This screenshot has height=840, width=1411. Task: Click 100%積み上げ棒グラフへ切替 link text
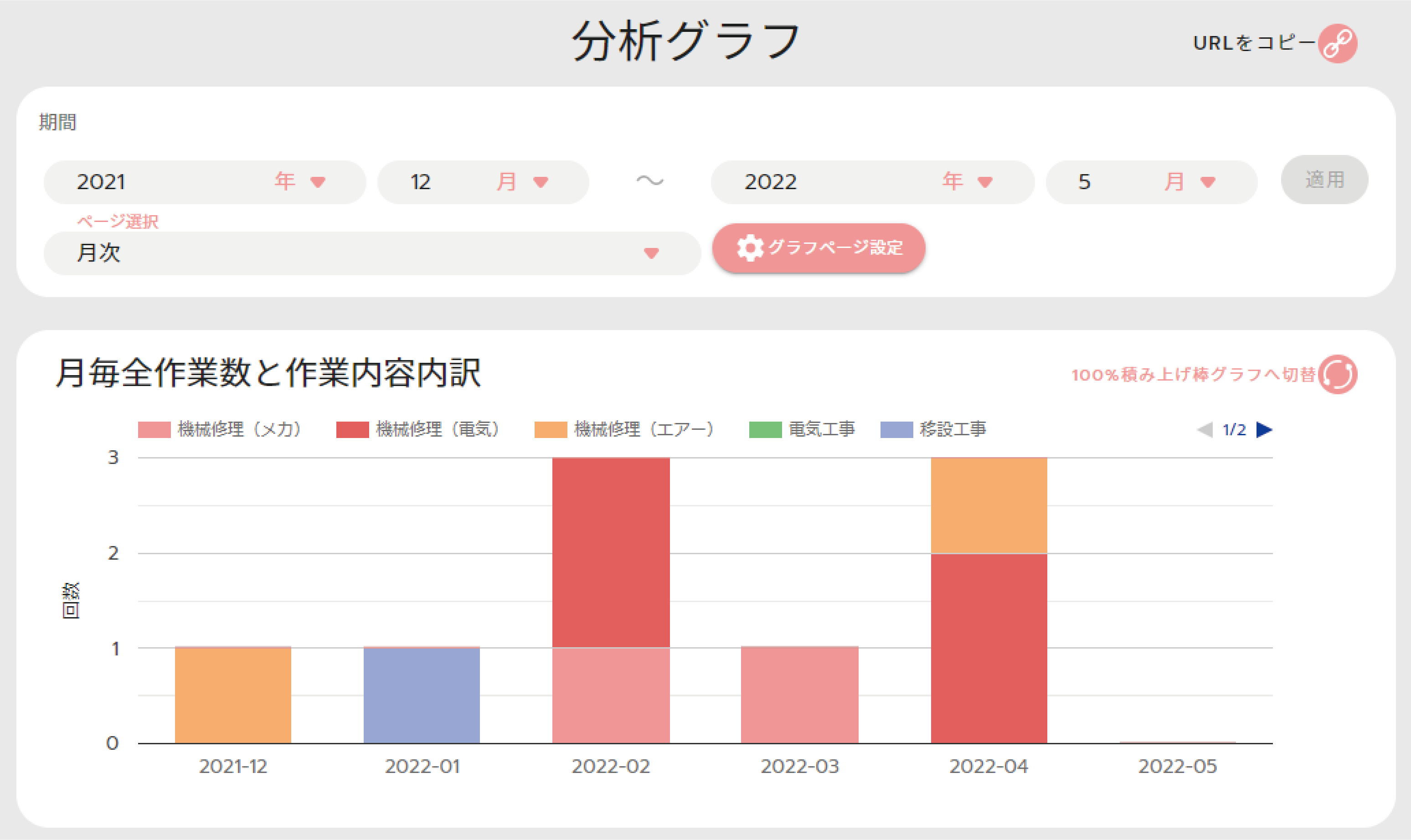tap(1193, 375)
